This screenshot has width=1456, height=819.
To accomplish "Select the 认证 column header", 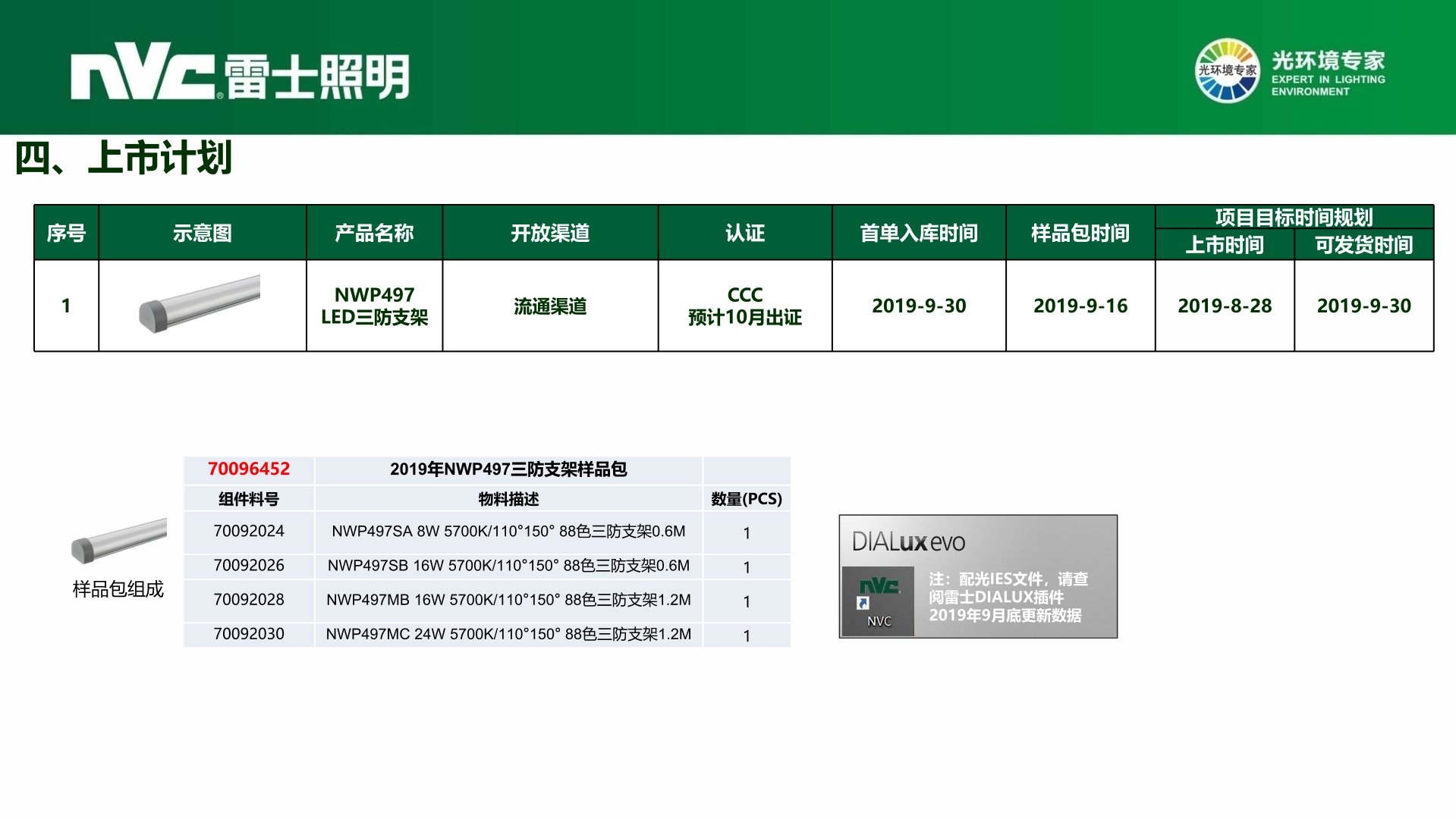I will (744, 233).
